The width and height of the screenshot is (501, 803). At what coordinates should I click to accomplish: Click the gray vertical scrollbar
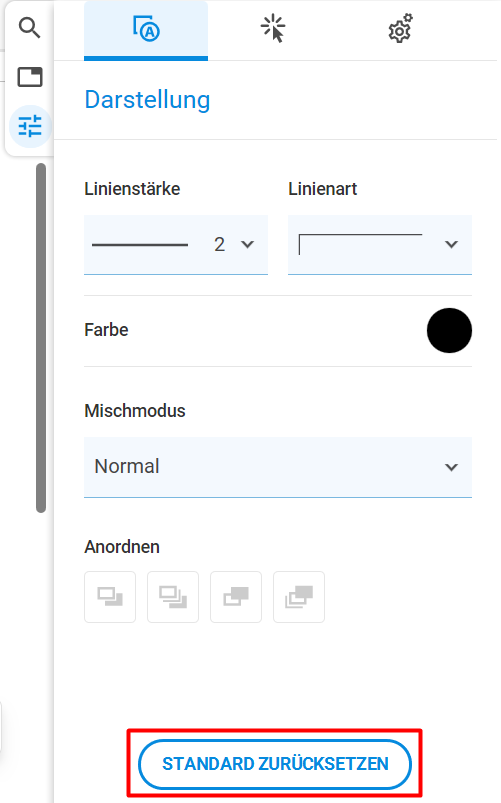[x=41, y=338]
